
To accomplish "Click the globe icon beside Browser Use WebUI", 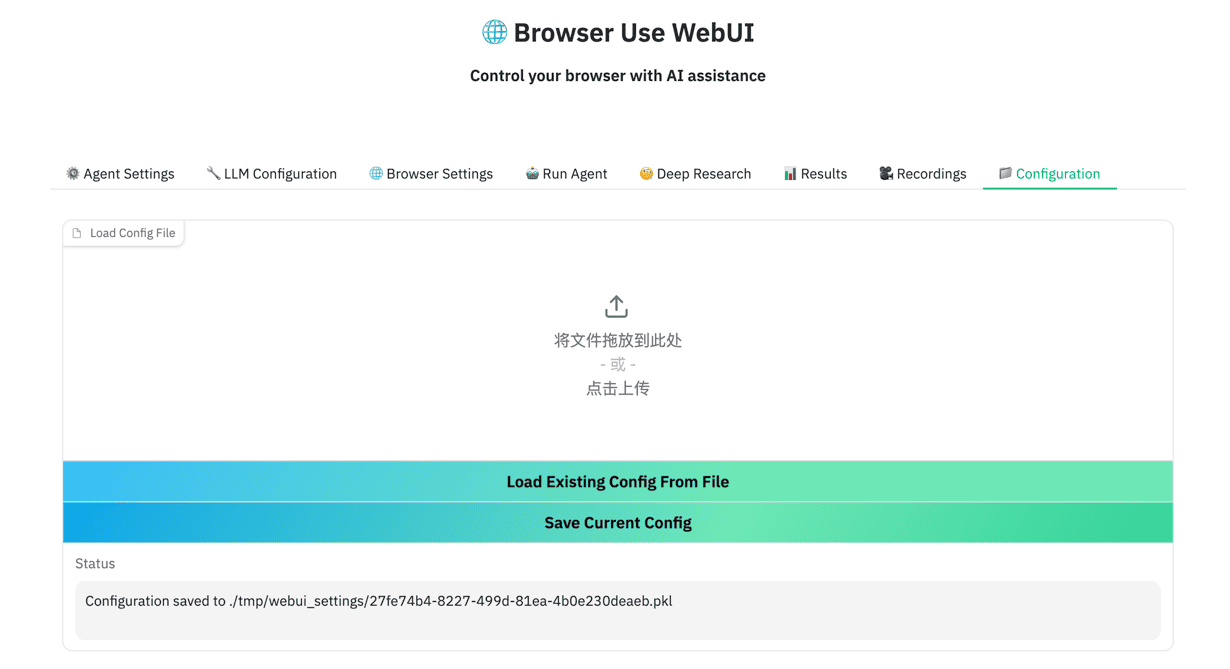I will [494, 32].
